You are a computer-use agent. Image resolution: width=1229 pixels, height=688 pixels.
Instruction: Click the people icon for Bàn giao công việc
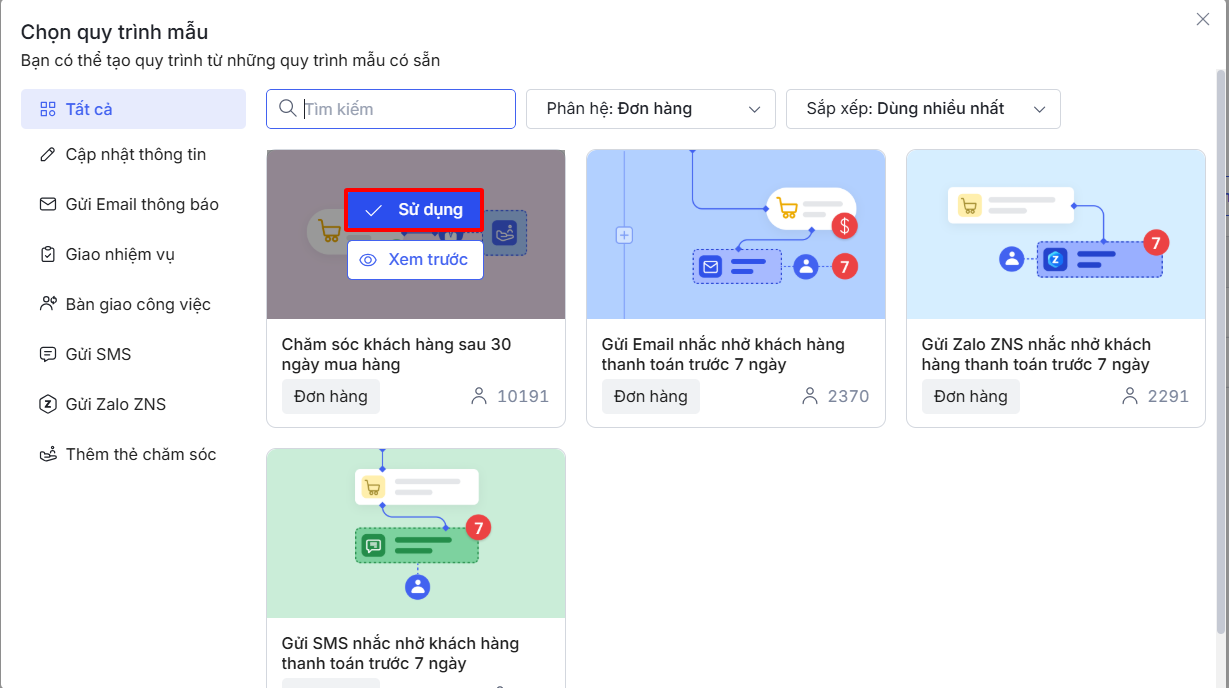(47, 304)
